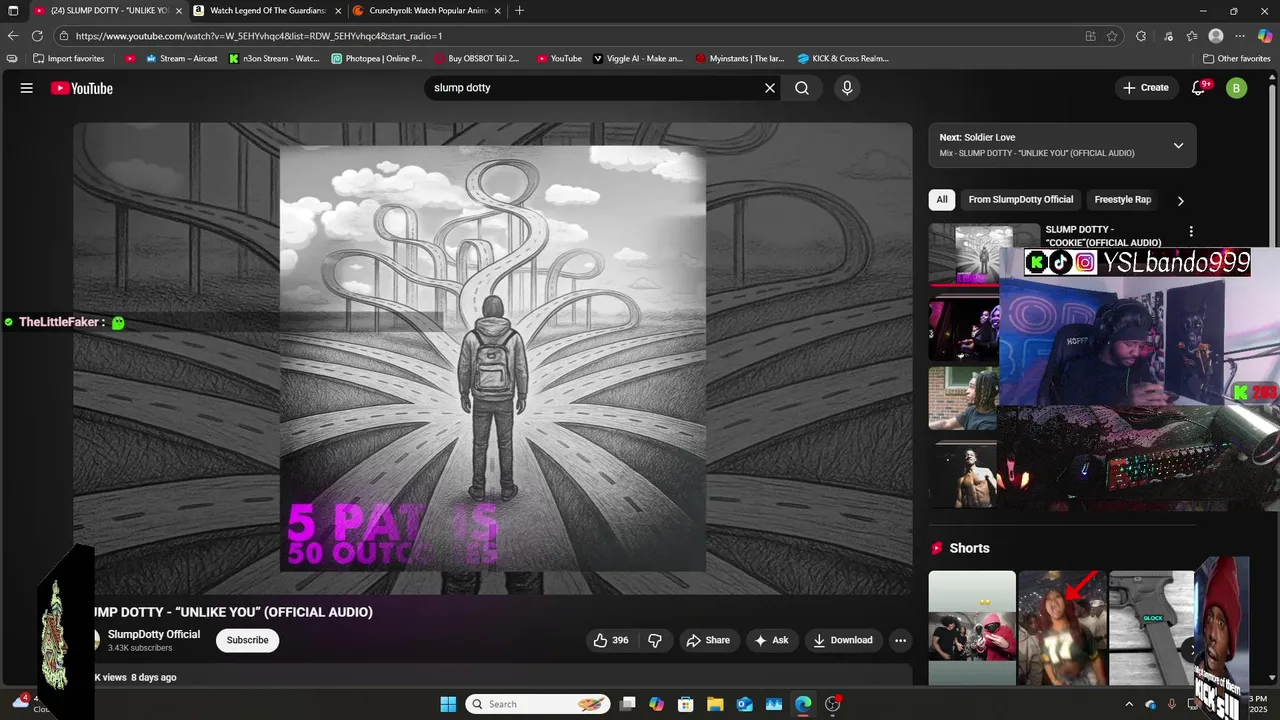Dislike the video with thumbs down

(x=655, y=640)
